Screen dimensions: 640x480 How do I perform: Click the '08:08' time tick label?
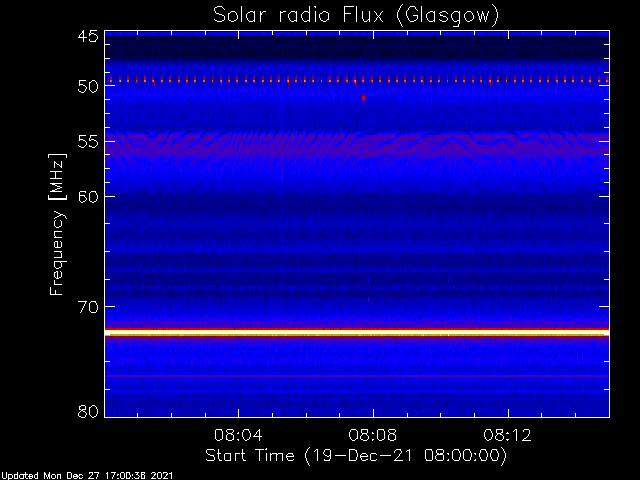click(373, 435)
